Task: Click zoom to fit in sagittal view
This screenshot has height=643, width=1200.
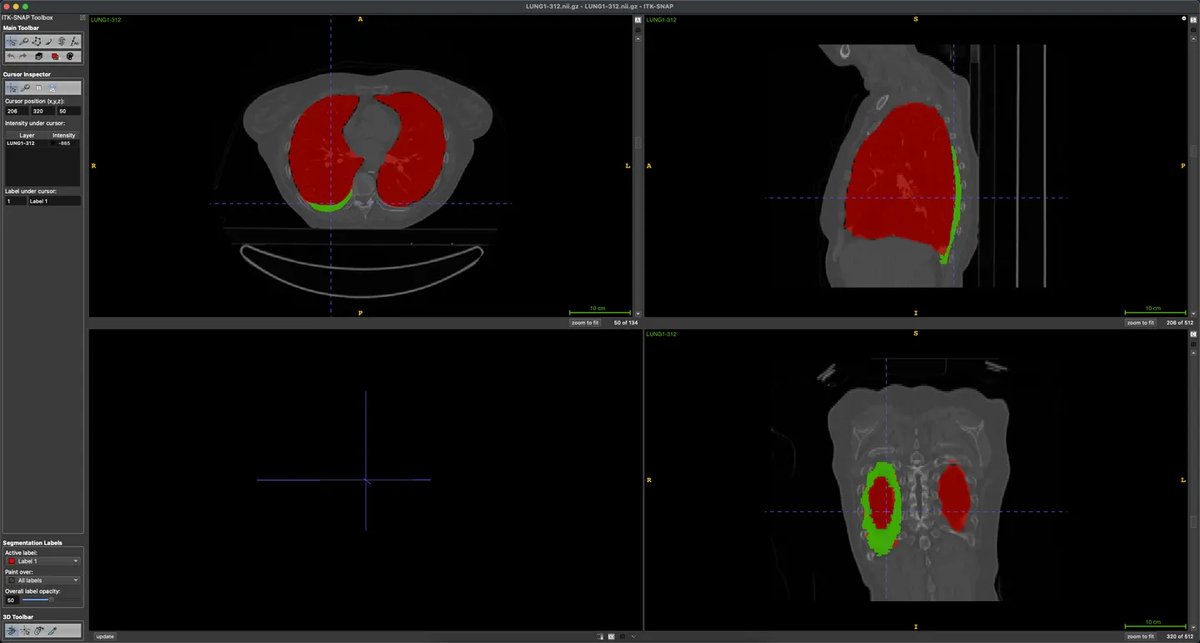Action: (1140, 323)
